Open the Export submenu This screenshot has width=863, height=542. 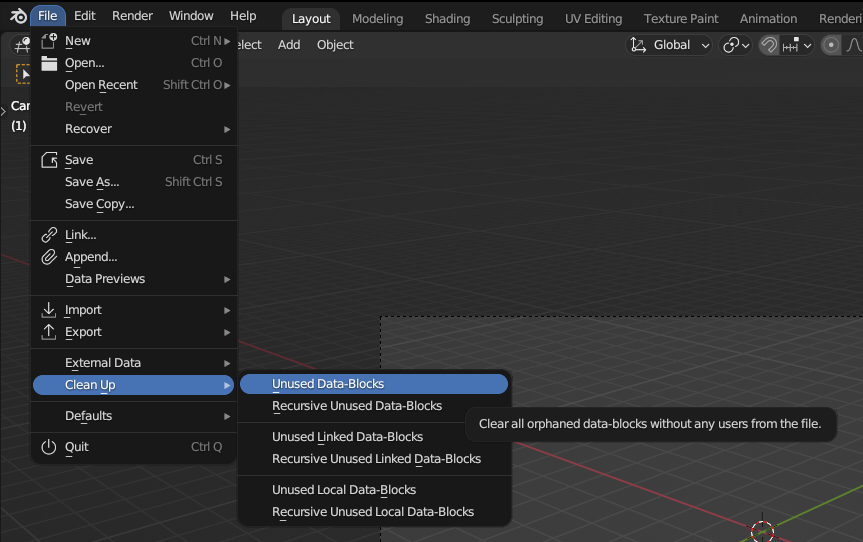tap(83, 332)
